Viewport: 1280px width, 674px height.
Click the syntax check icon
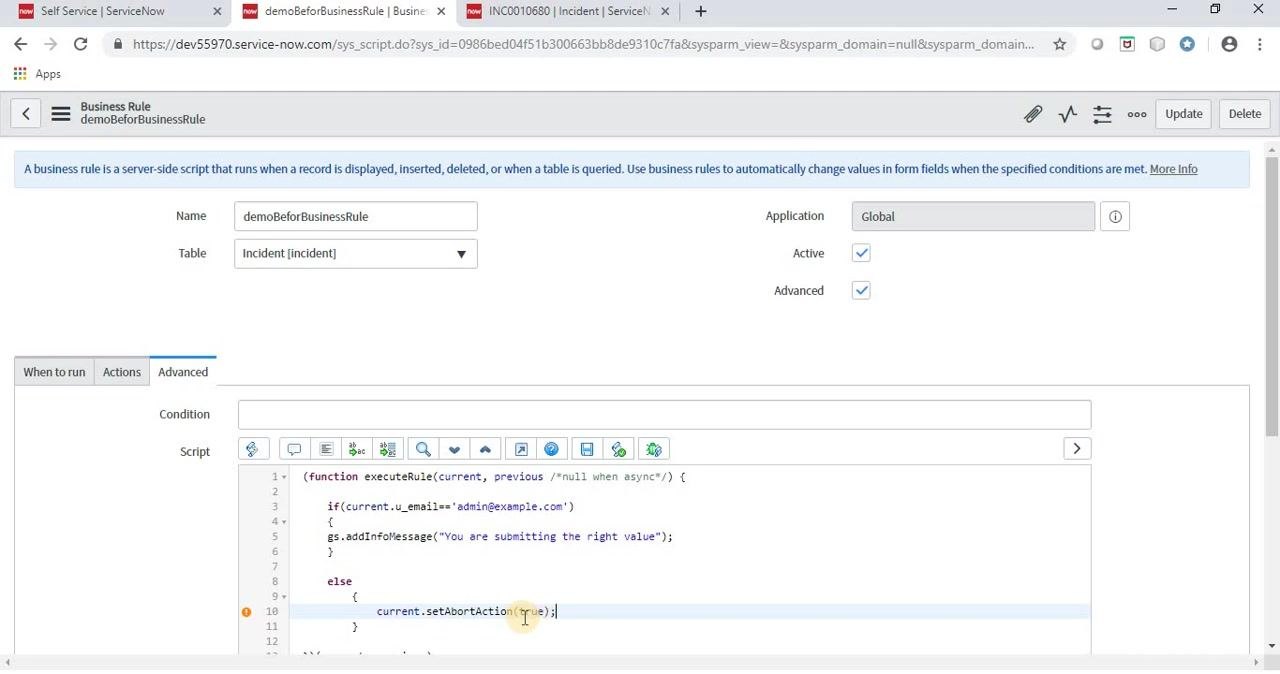pyautogui.click(x=618, y=450)
